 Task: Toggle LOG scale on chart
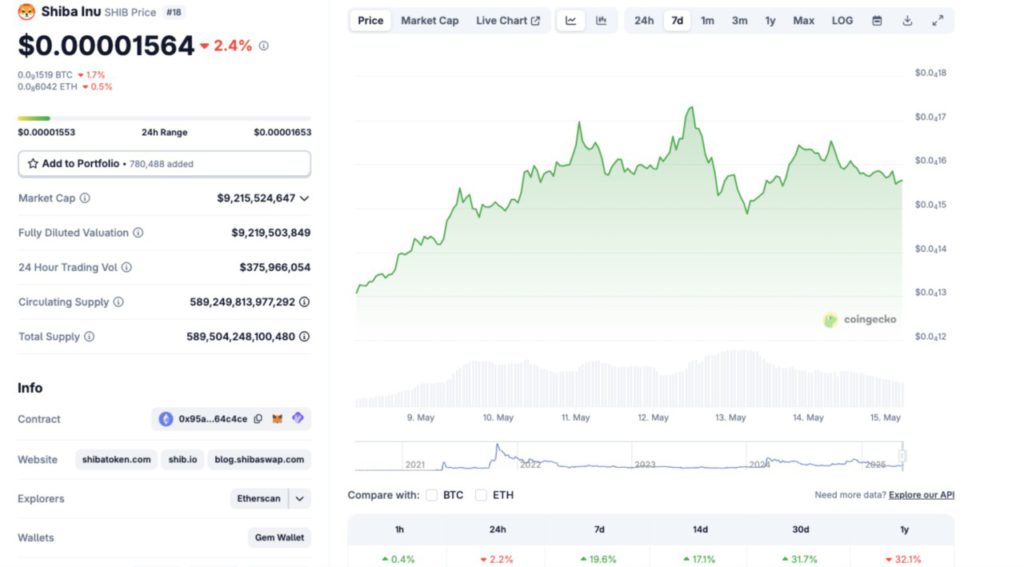(842, 20)
